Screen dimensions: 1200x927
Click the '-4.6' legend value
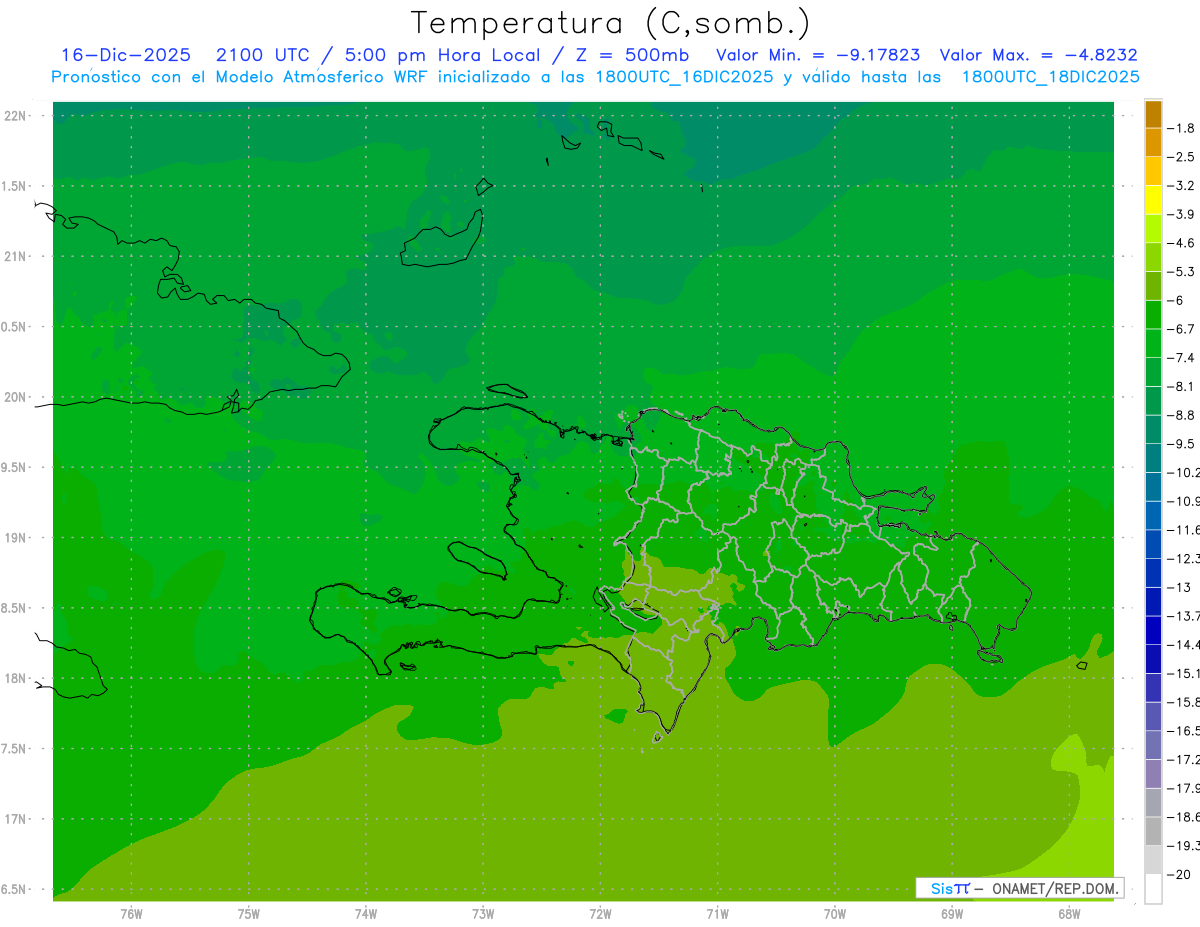pos(1181,243)
